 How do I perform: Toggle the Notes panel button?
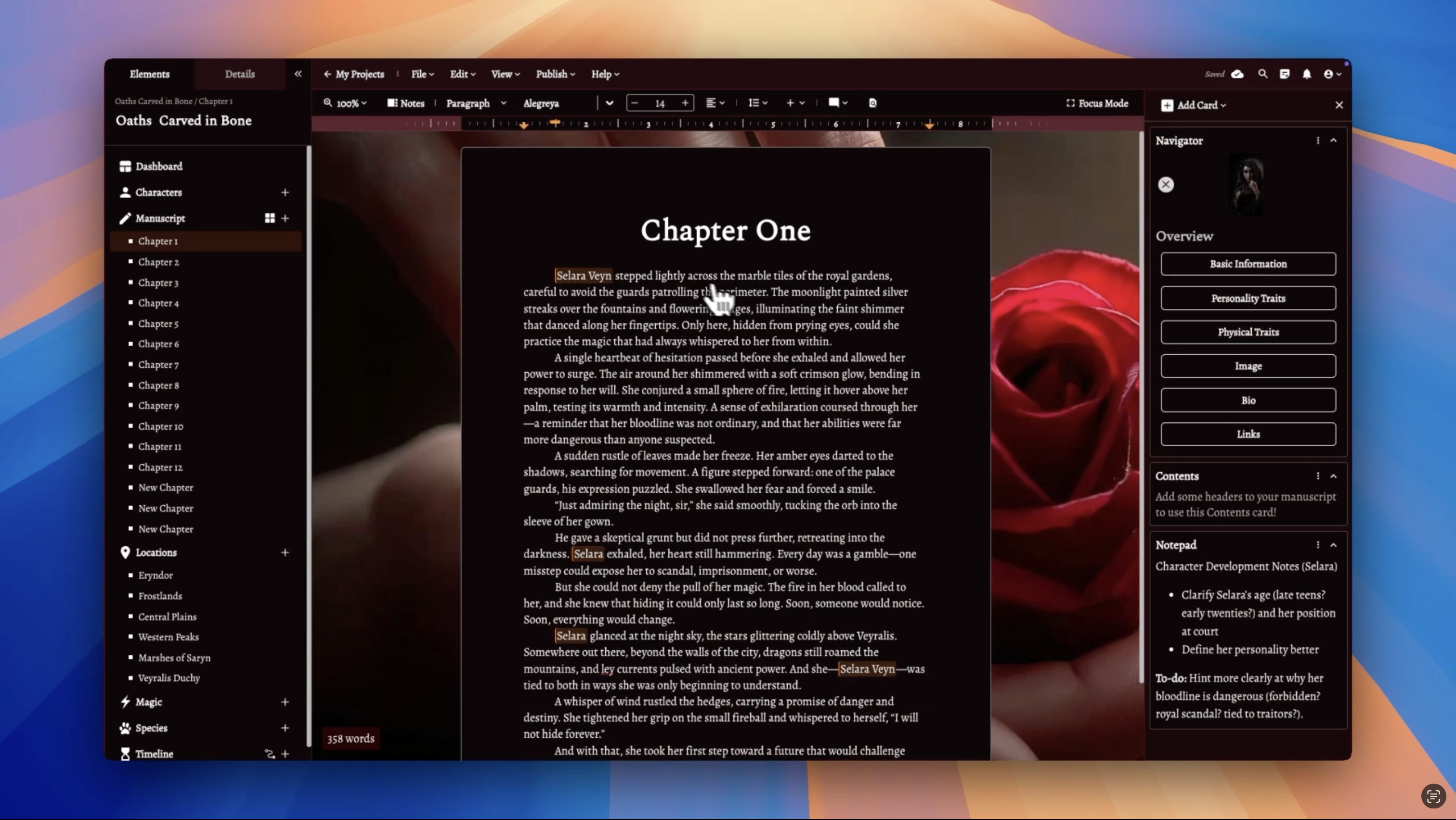[405, 103]
